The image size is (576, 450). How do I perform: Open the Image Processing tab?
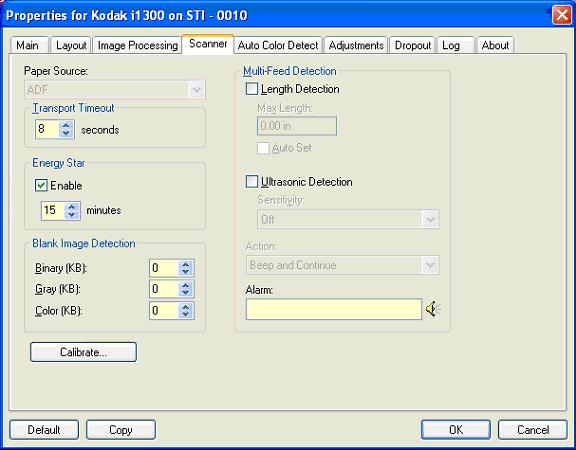pos(137,46)
